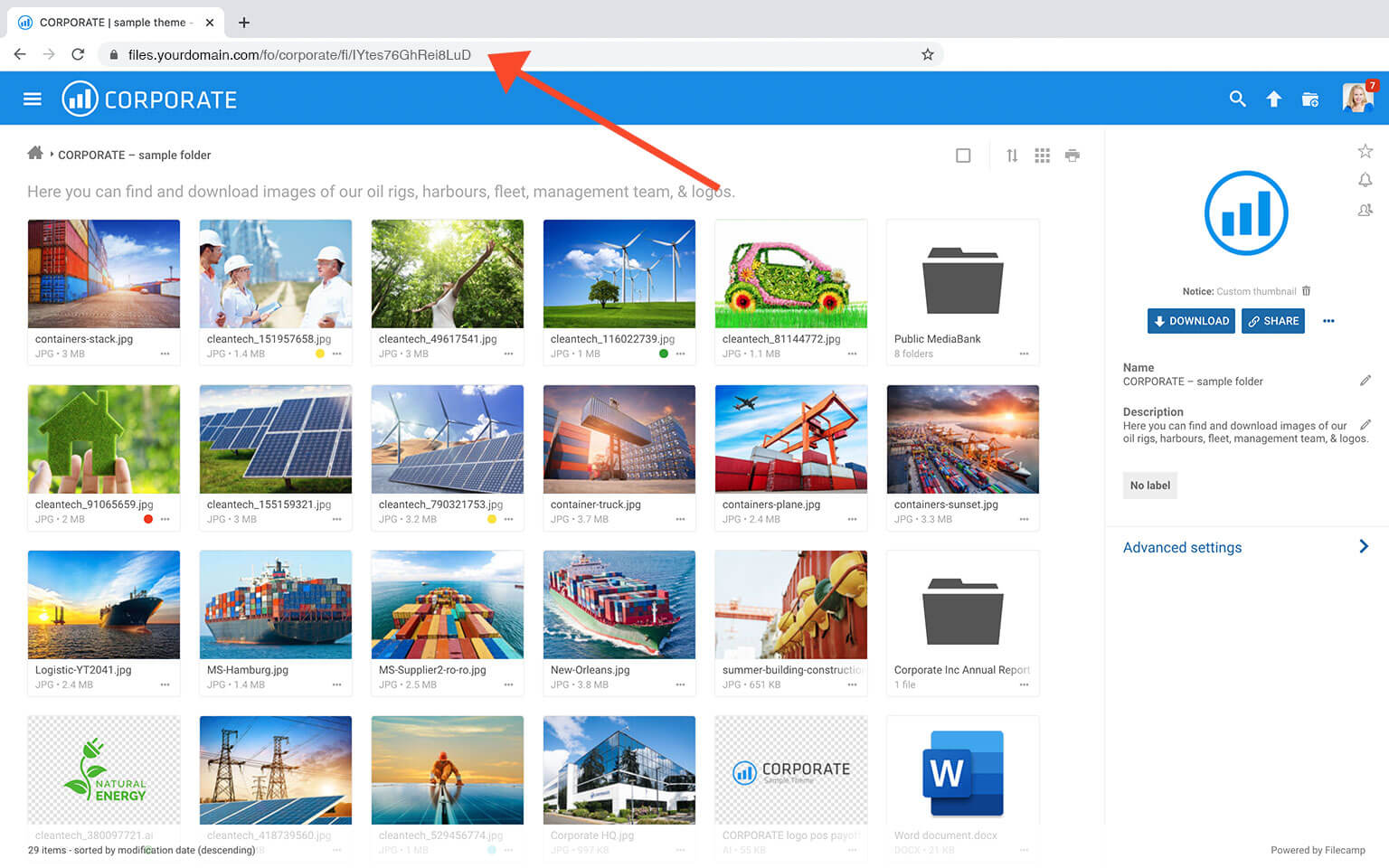Click the Download button
Screen dimensions: 1389x868
[x=1190, y=321]
